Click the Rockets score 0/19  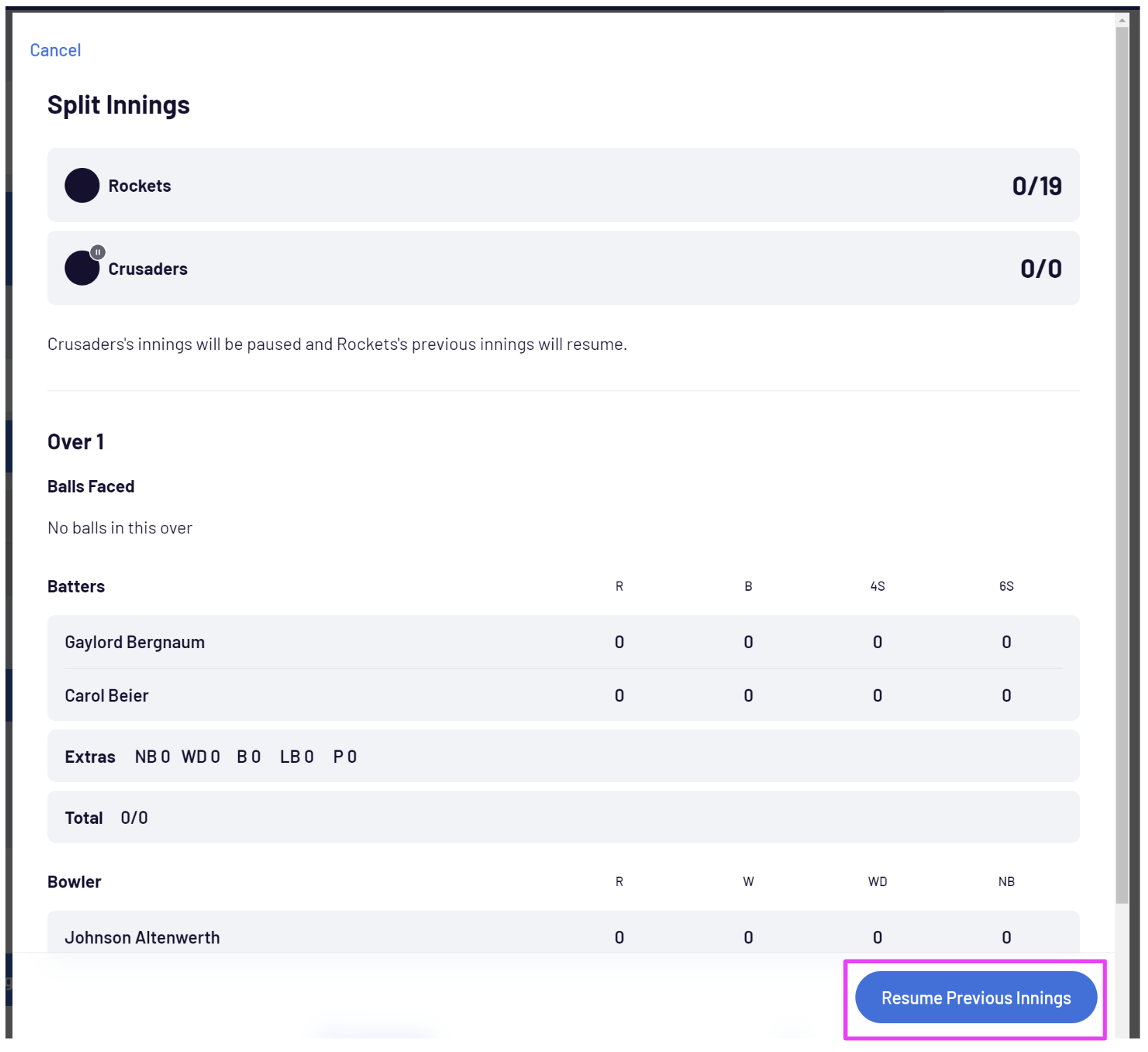(1037, 186)
